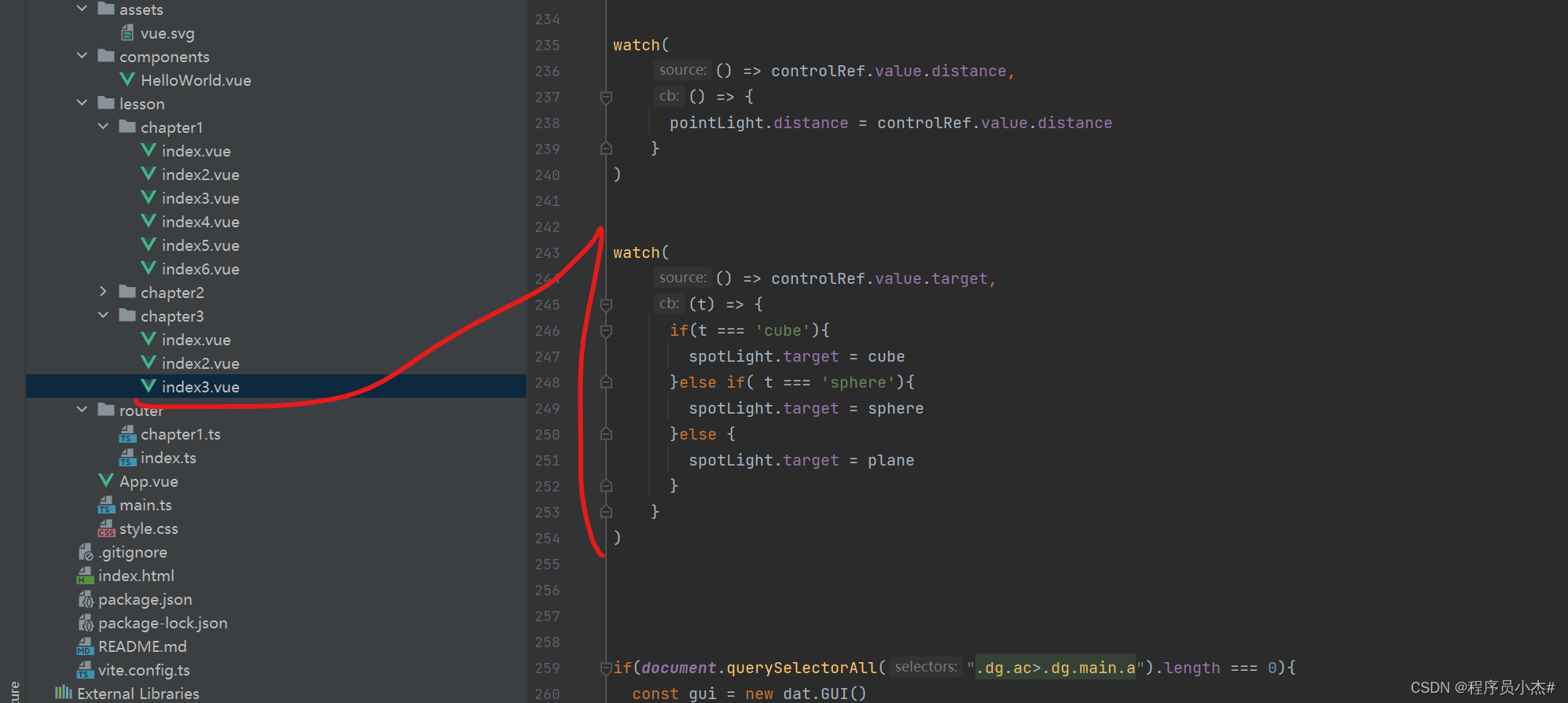
Task: Click the CSS file icon of style.css
Action: (x=106, y=528)
